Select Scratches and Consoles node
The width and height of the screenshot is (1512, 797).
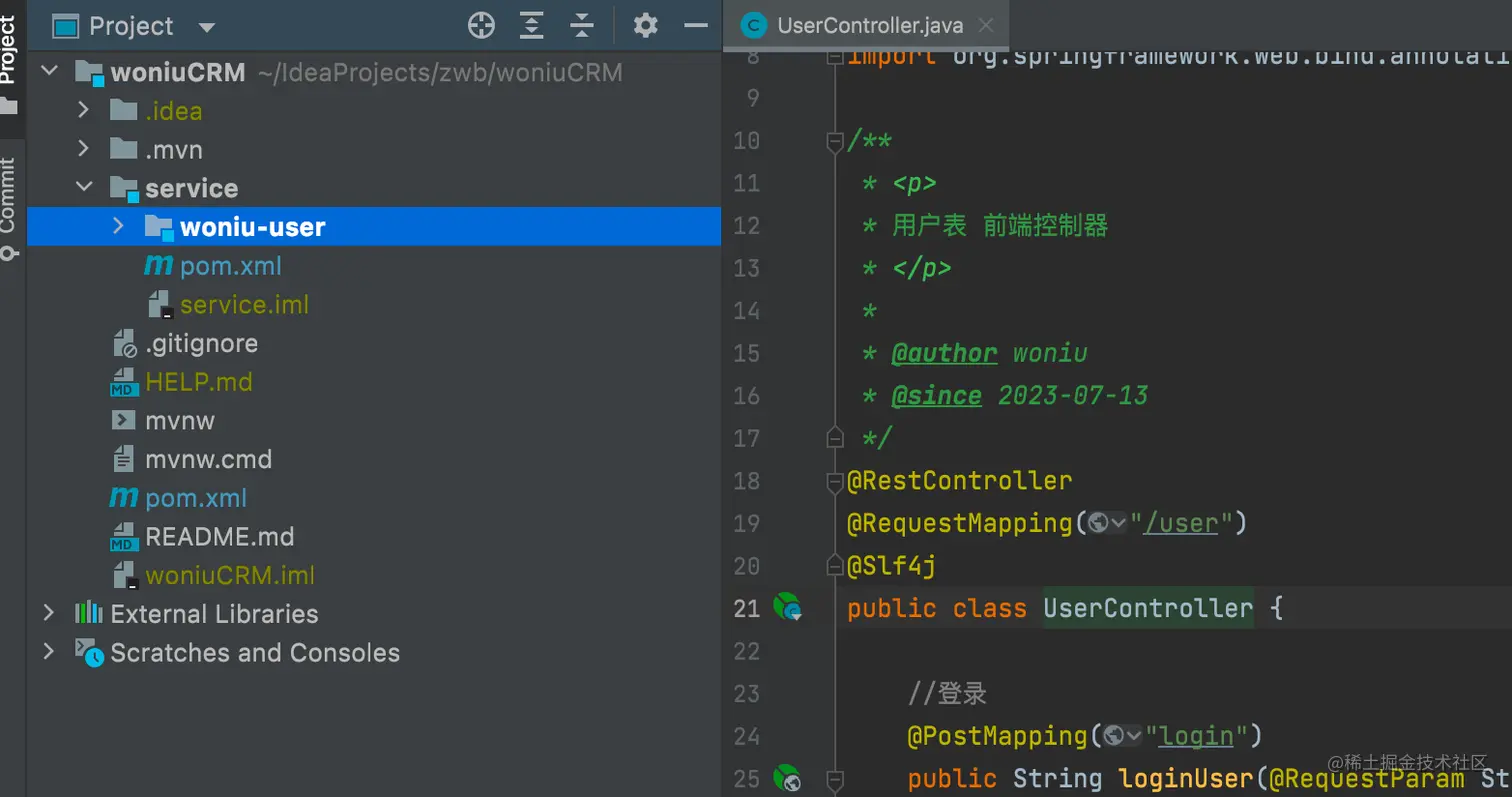(x=255, y=653)
